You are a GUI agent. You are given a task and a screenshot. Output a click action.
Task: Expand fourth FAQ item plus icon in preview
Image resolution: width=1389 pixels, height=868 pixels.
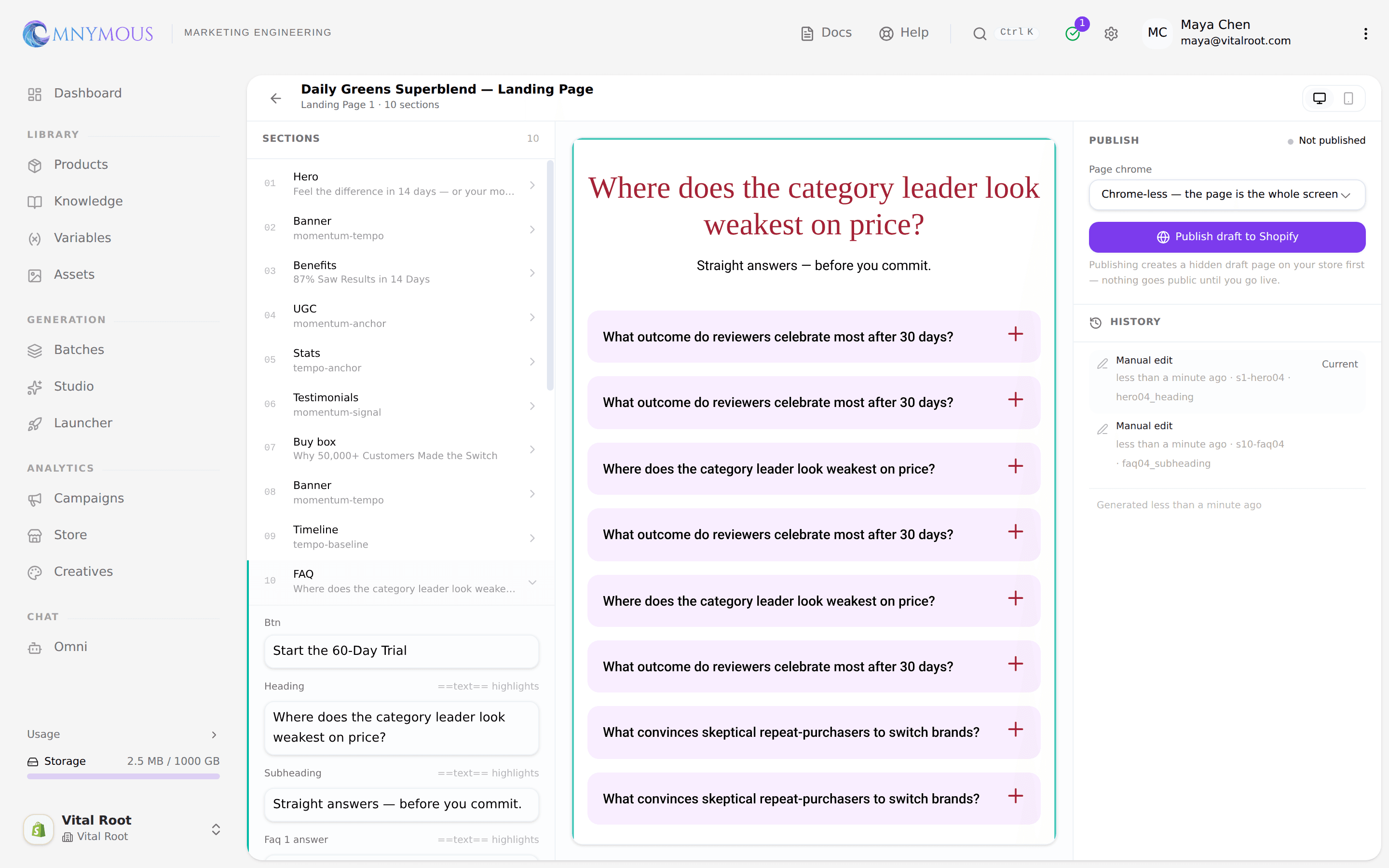coord(1015,531)
